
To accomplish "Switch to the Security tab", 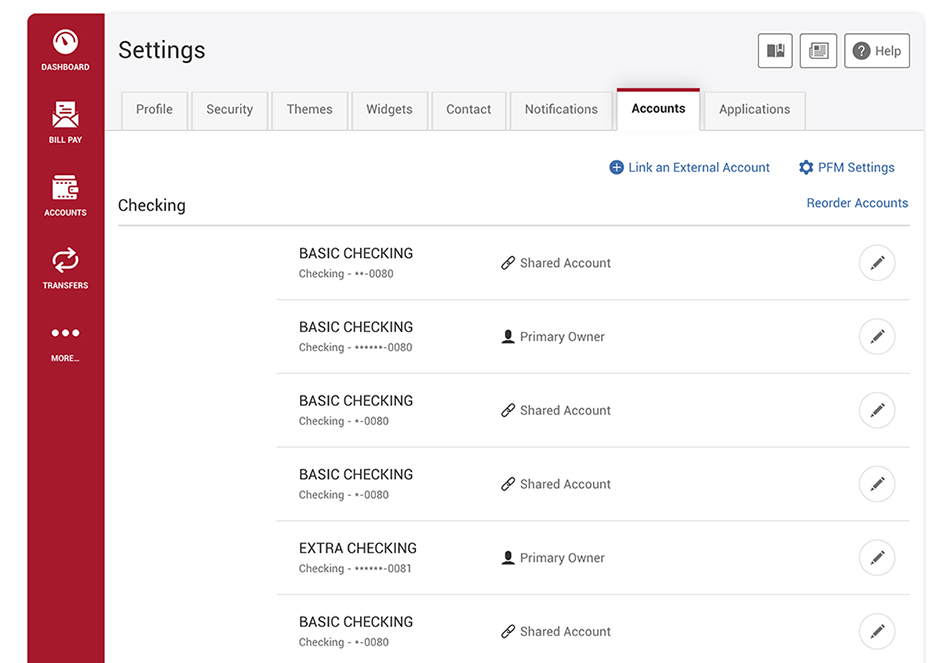I will (230, 110).
